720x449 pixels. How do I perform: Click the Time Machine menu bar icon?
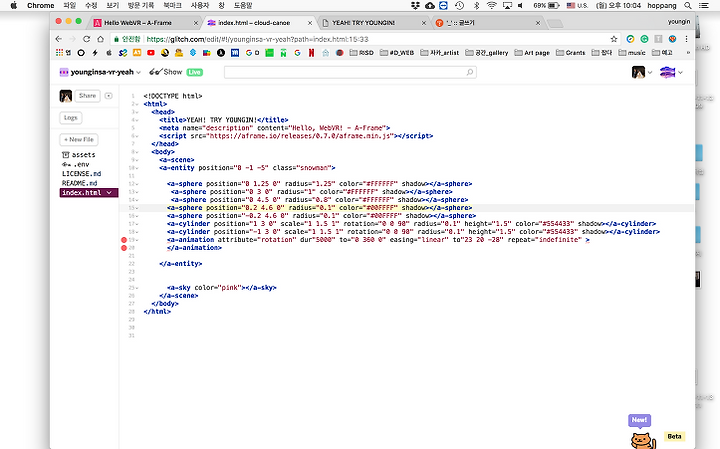[x=460, y=6]
